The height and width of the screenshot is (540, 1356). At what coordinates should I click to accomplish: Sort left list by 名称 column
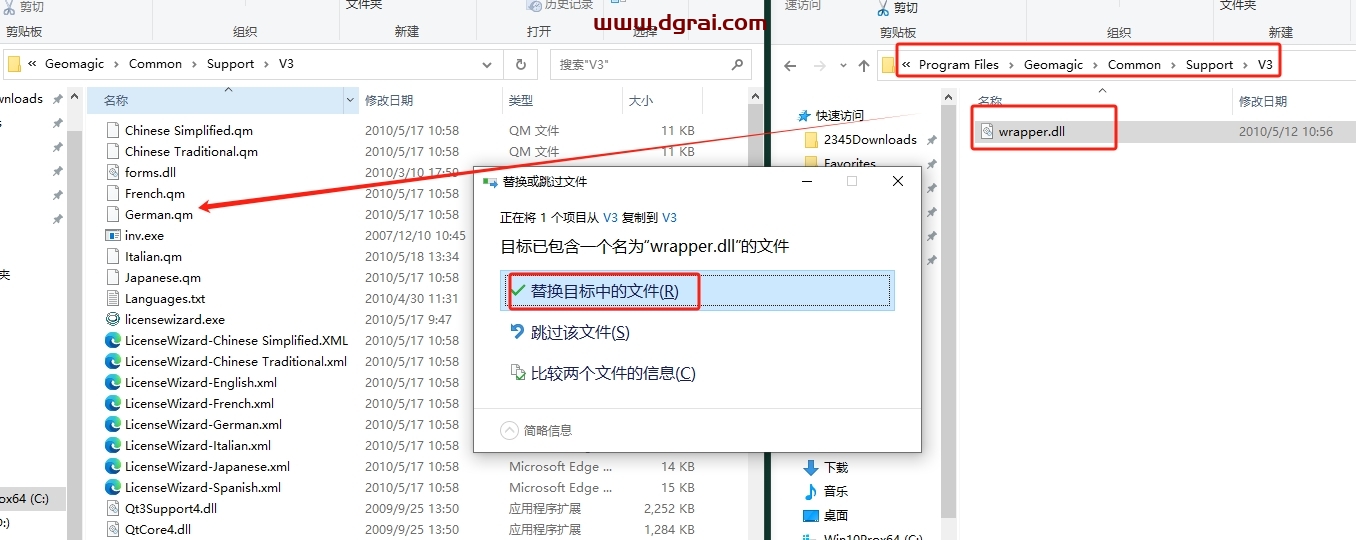(x=116, y=100)
